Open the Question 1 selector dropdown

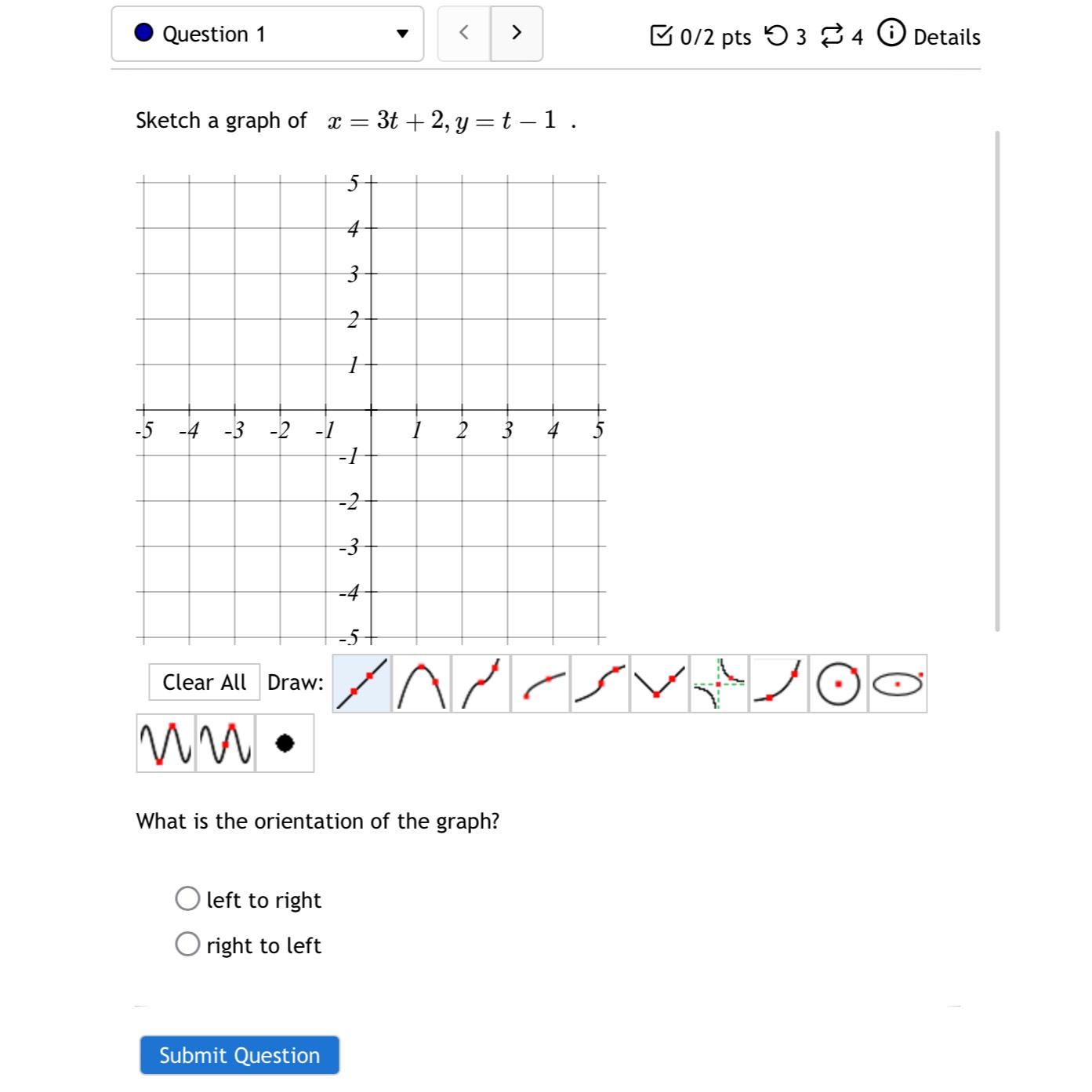(x=267, y=34)
